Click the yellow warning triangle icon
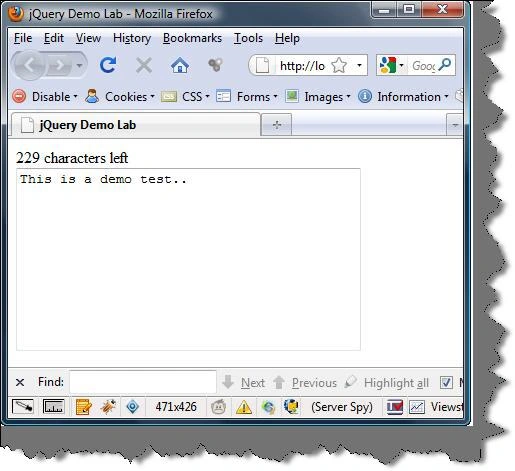This screenshot has height=471, width=515. tap(244, 407)
